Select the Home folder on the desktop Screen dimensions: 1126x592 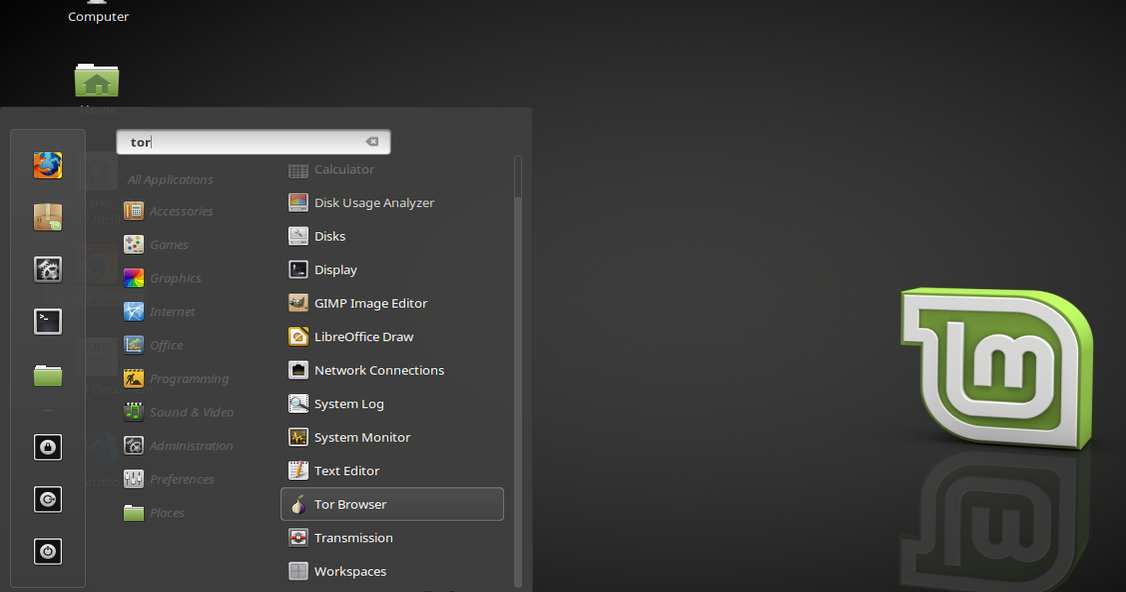(x=97, y=88)
